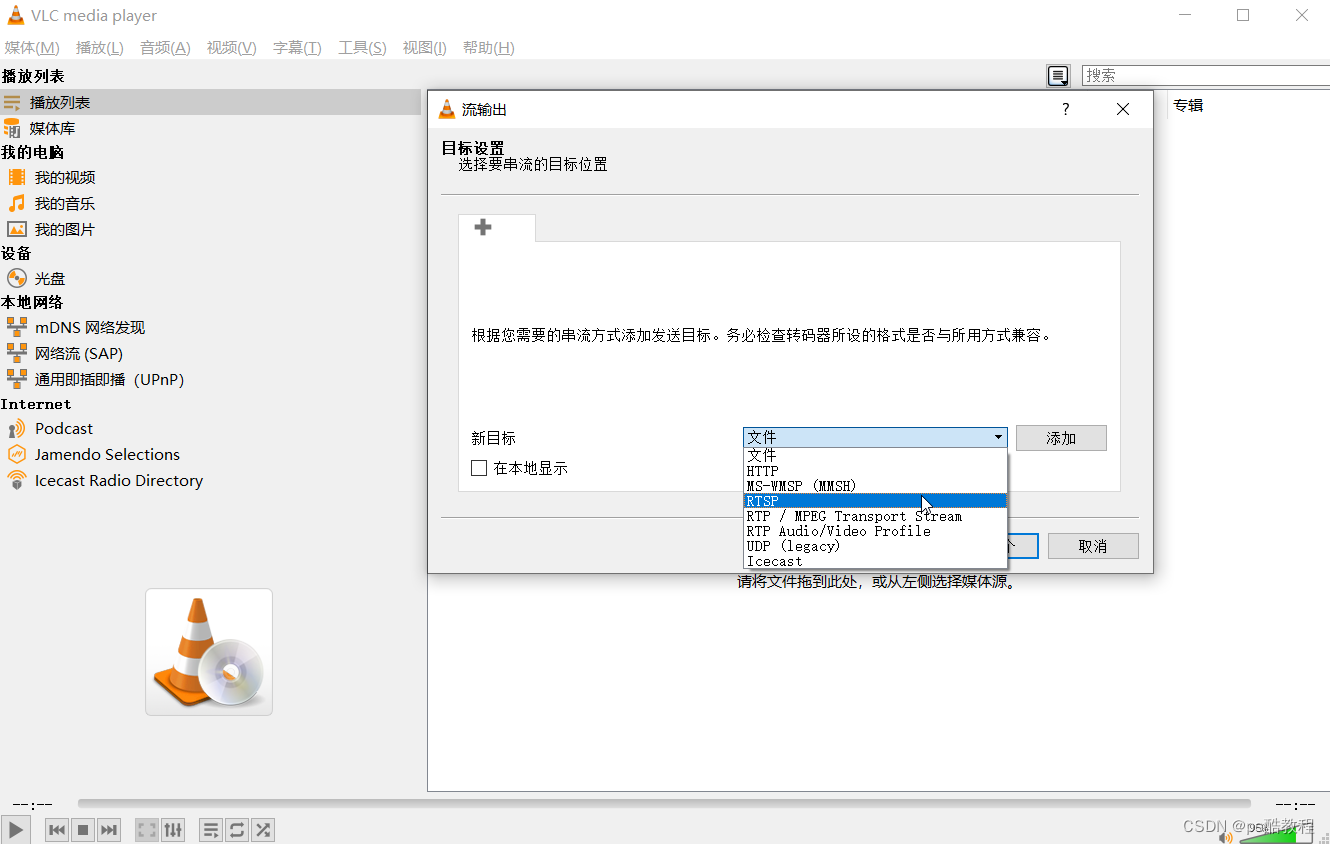Click the stop playback button
The image size is (1330, 844).
[x=84, y=829]
